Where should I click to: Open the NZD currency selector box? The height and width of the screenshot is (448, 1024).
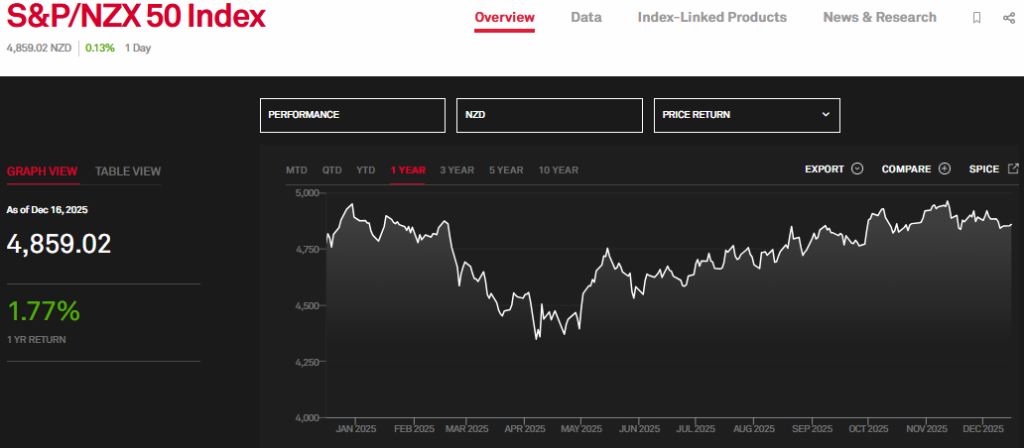click(549, 115)
